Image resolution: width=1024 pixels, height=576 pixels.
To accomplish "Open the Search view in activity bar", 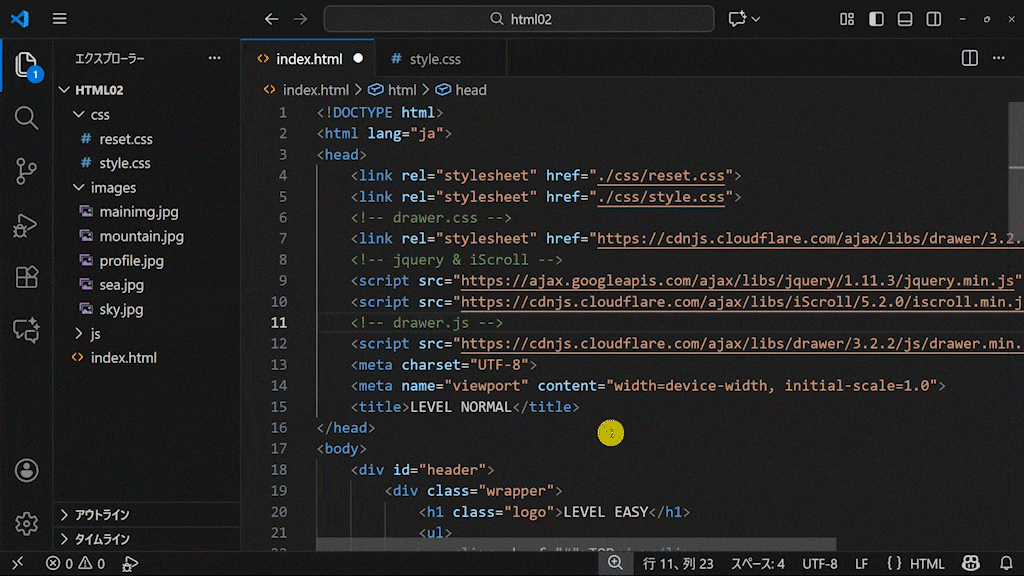I will [26, 118].
